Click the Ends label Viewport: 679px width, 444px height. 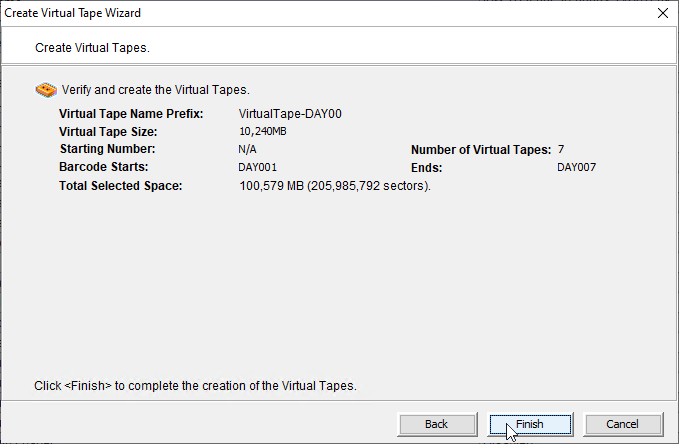(427, 168)
